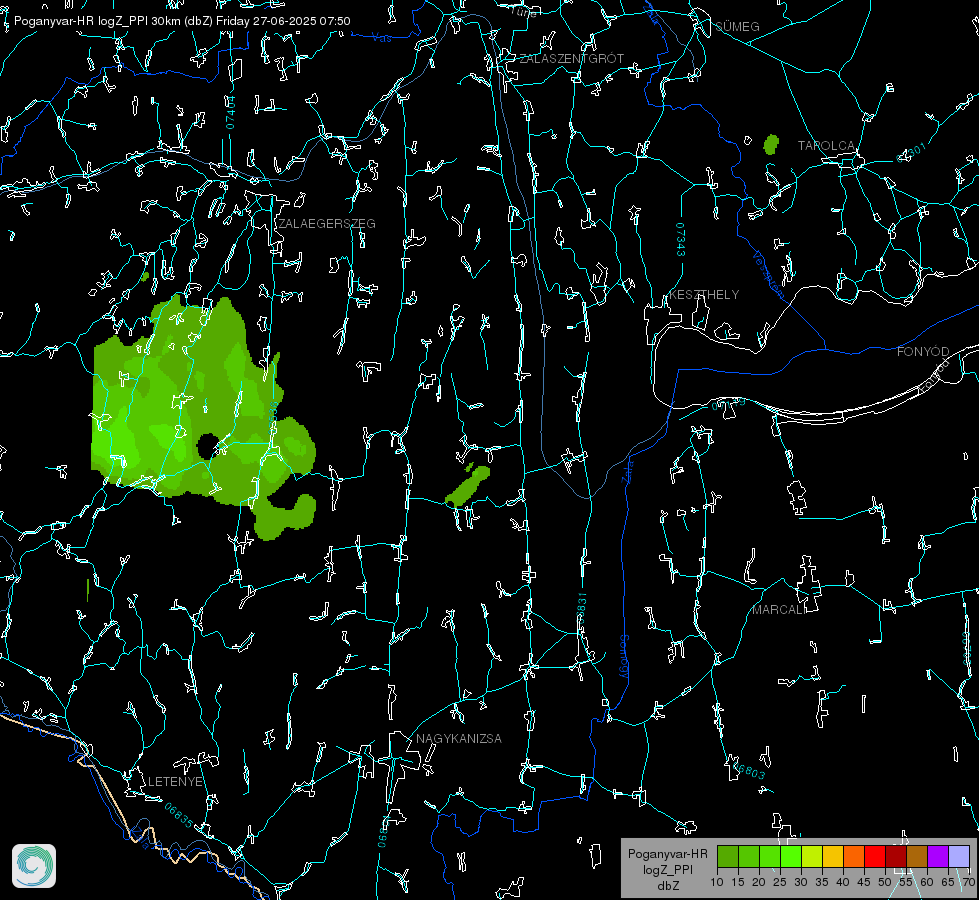
Task: Click the dbZ unit label in legend
Action: coord(667,886)
